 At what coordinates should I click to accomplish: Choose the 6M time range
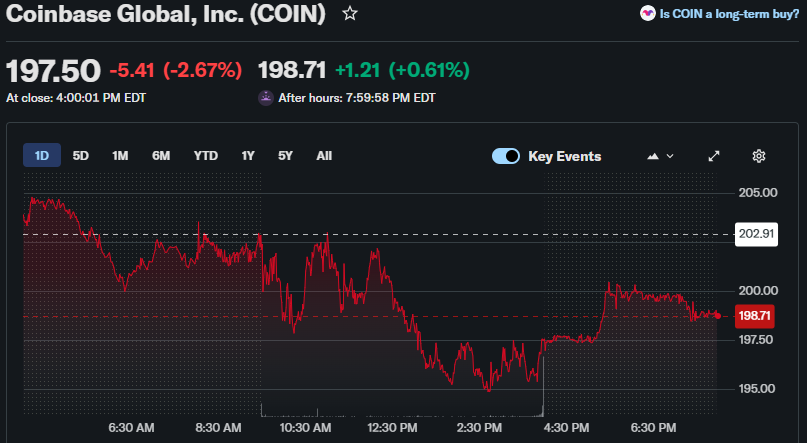(x=161, y=156)
